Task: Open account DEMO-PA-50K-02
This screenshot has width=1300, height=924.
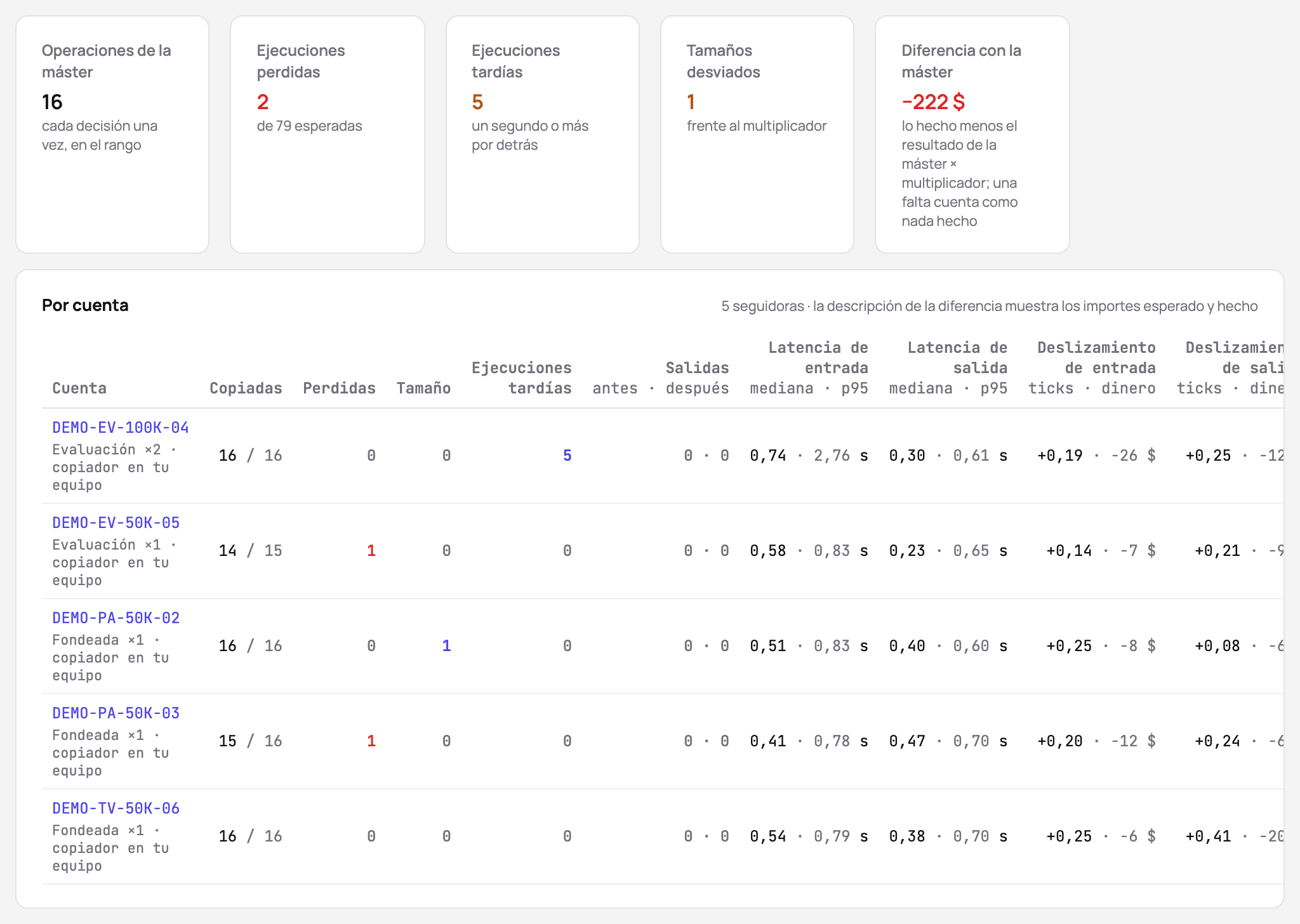Action: (x=116, y=618)
